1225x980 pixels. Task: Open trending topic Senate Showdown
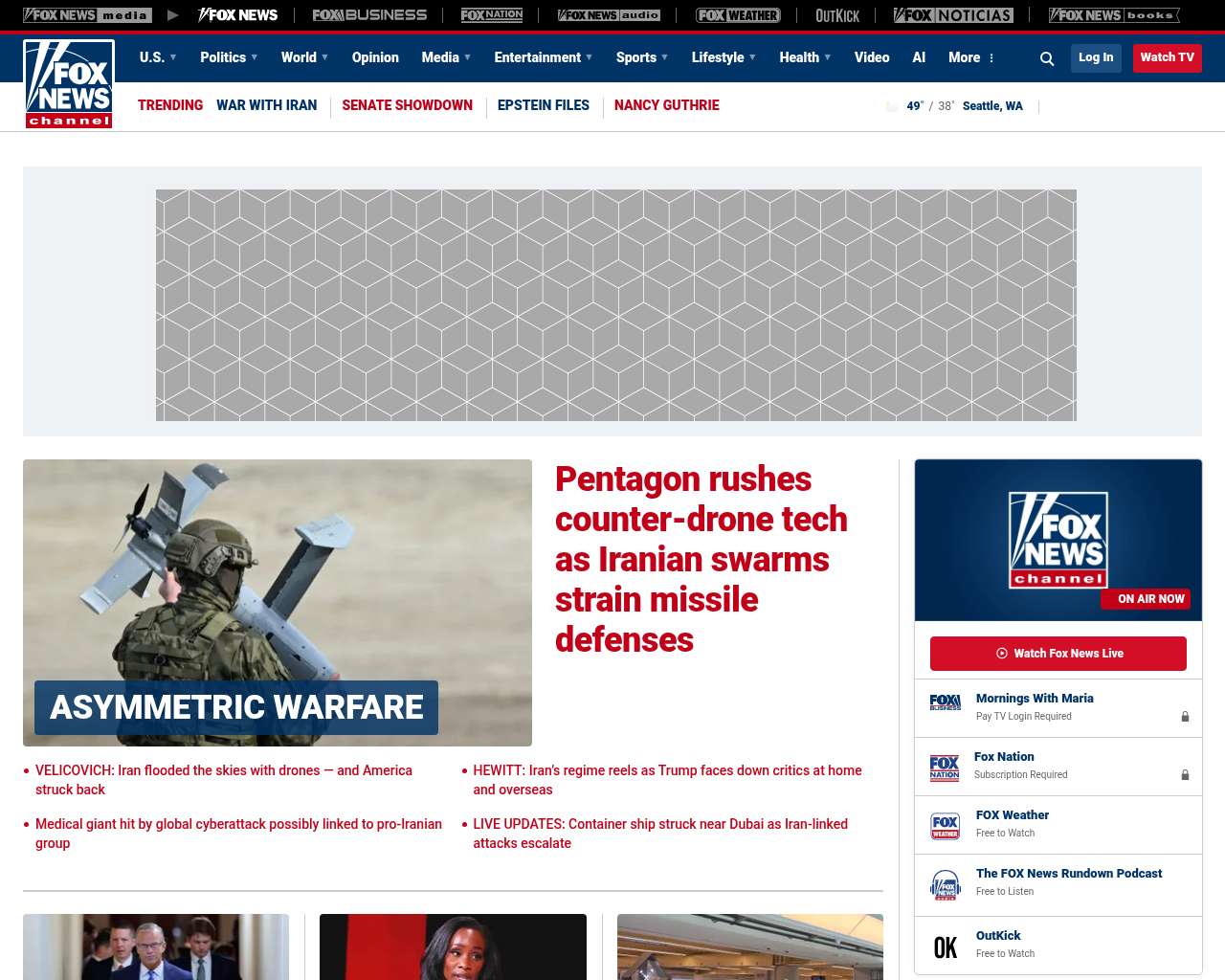407,105
